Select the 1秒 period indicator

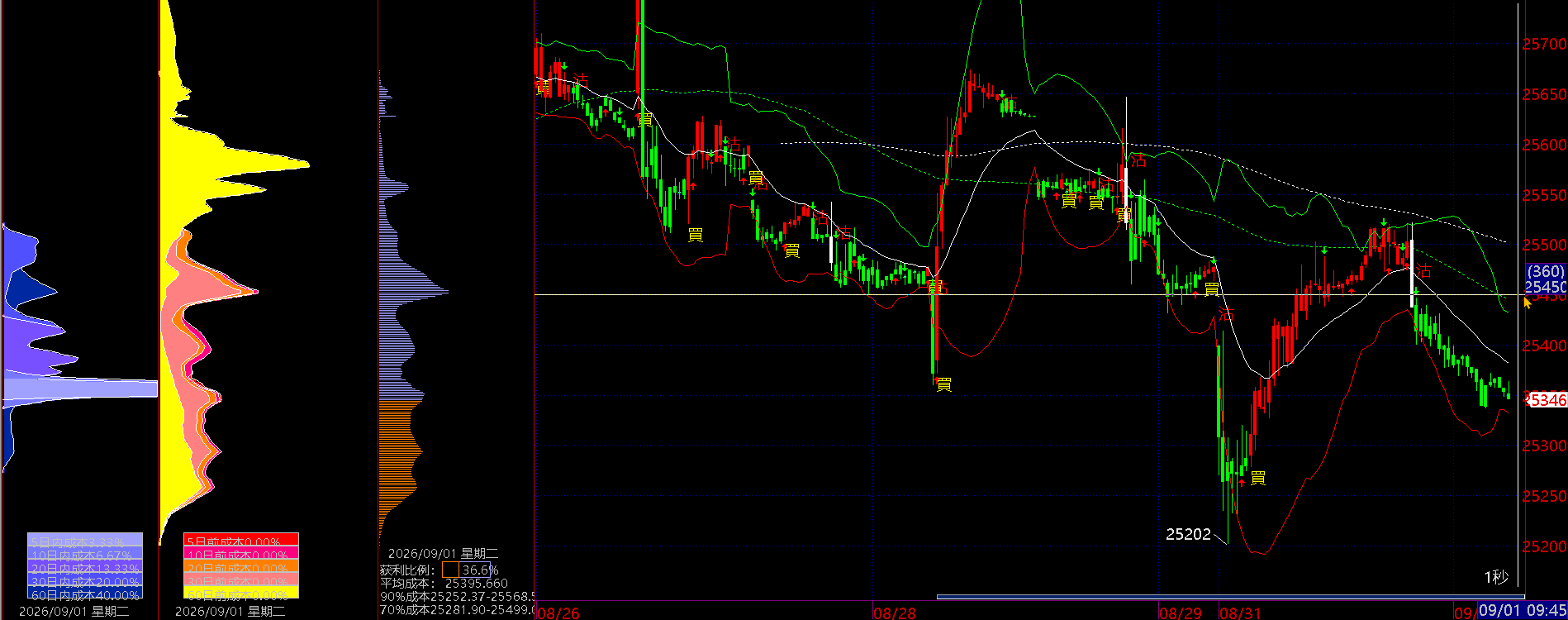(x=1496, y=577)
